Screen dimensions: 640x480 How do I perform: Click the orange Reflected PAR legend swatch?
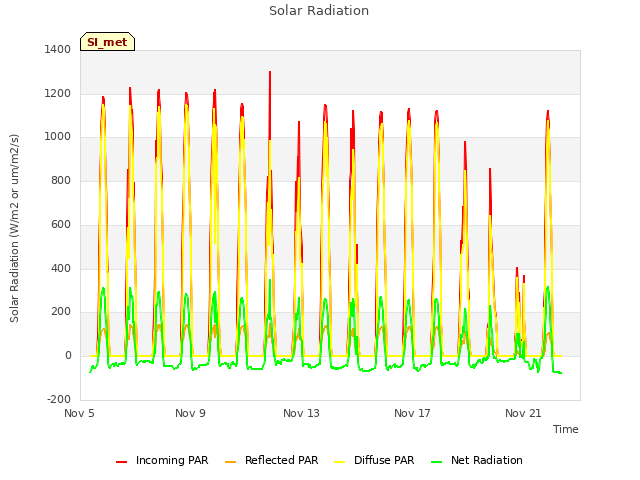[230, 462]
